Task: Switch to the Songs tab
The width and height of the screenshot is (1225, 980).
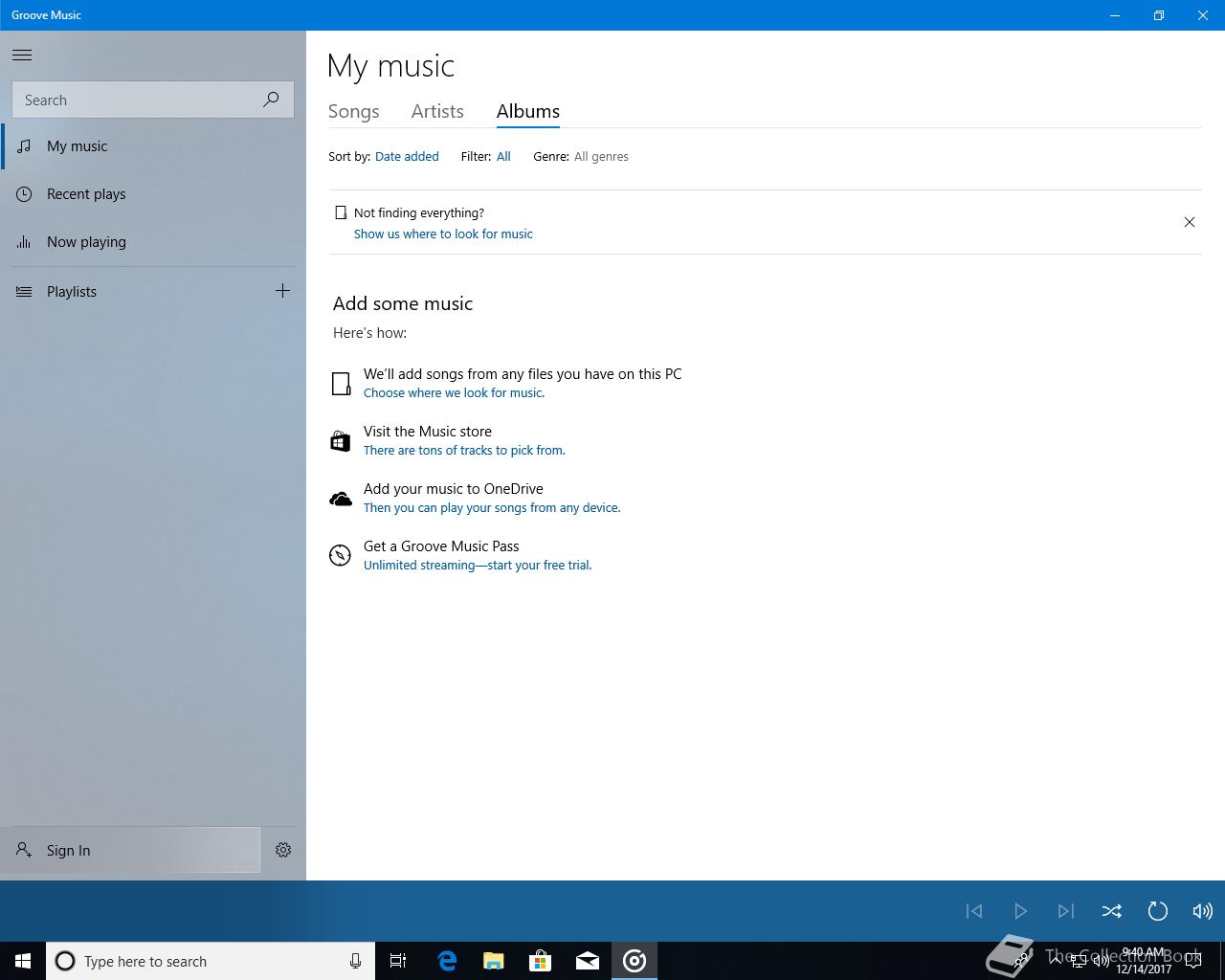Action: click(354, 111)
